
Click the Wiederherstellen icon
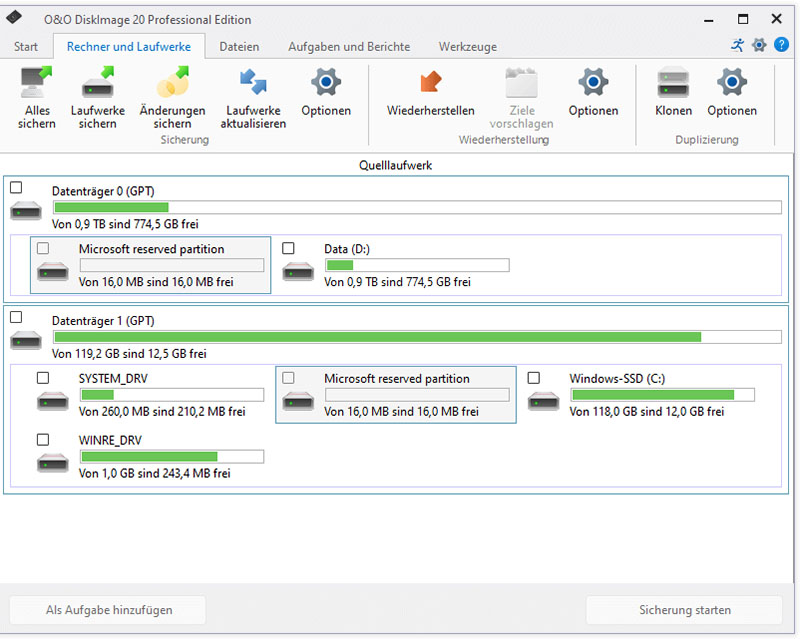(431, 82)
